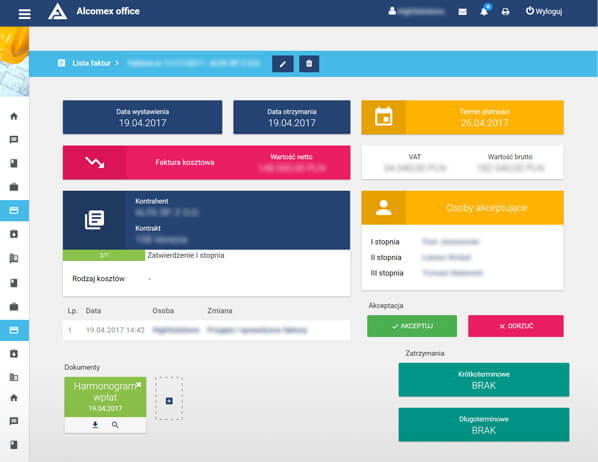Open Krótkoterminowe BRAK retention tile
This screenshot has width=598, height=462.
click(484, 380)
